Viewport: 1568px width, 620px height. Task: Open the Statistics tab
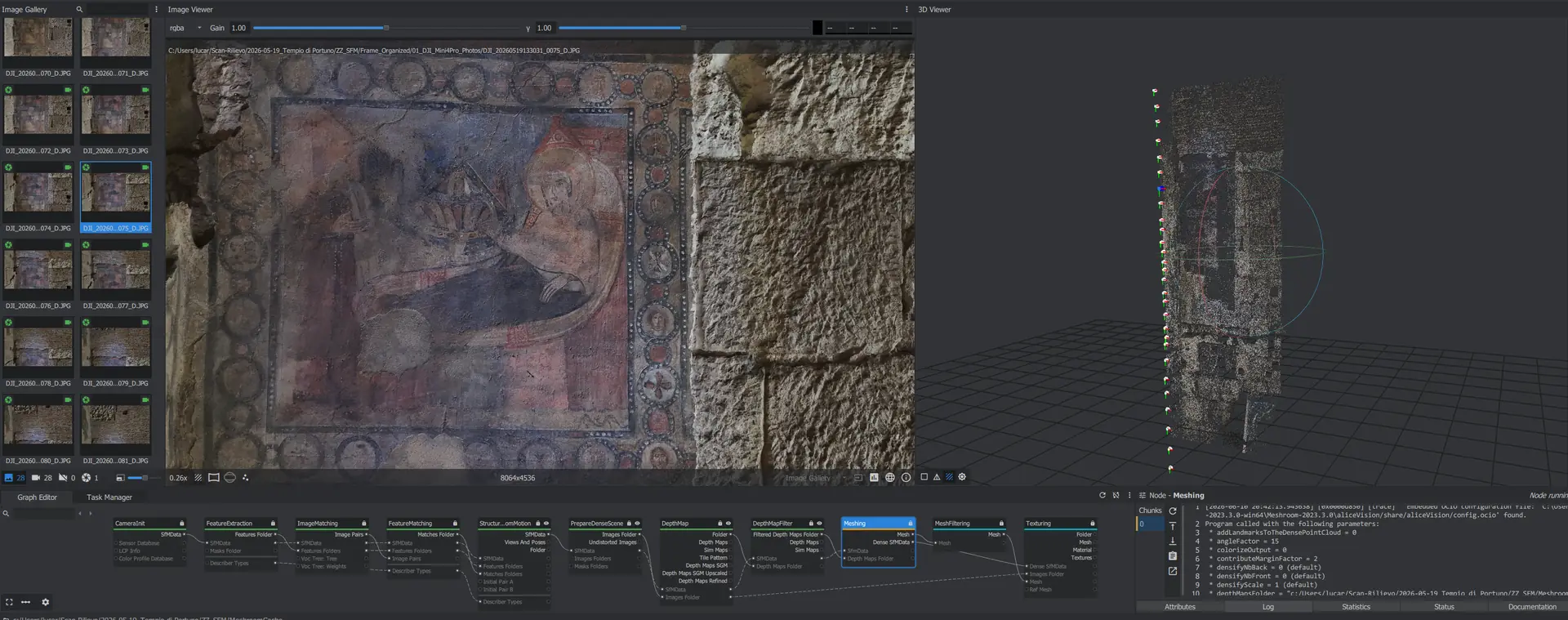(x=1356, y=607)
